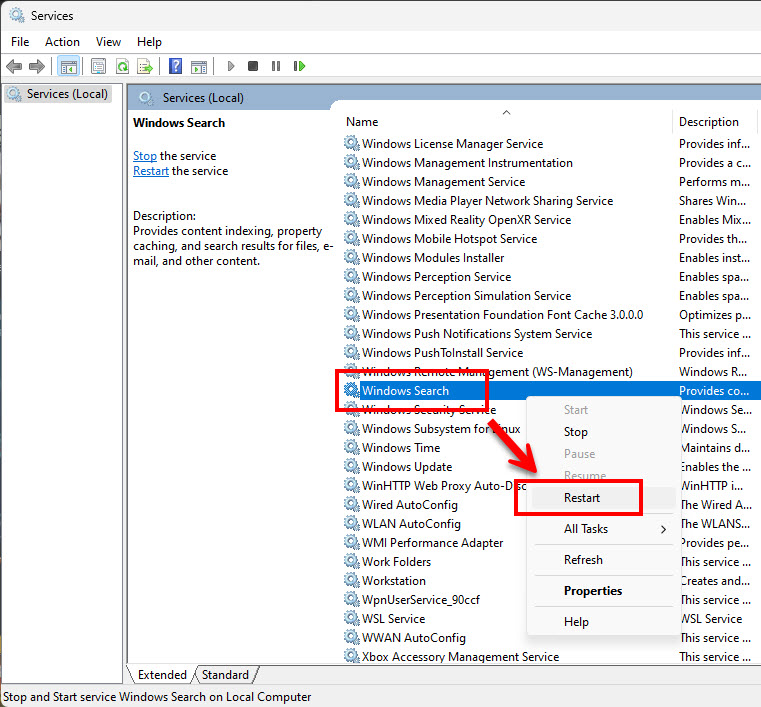Select WpnUserService_90ccf row
Viewport: 761px width, 707px height.
(420, 599)
